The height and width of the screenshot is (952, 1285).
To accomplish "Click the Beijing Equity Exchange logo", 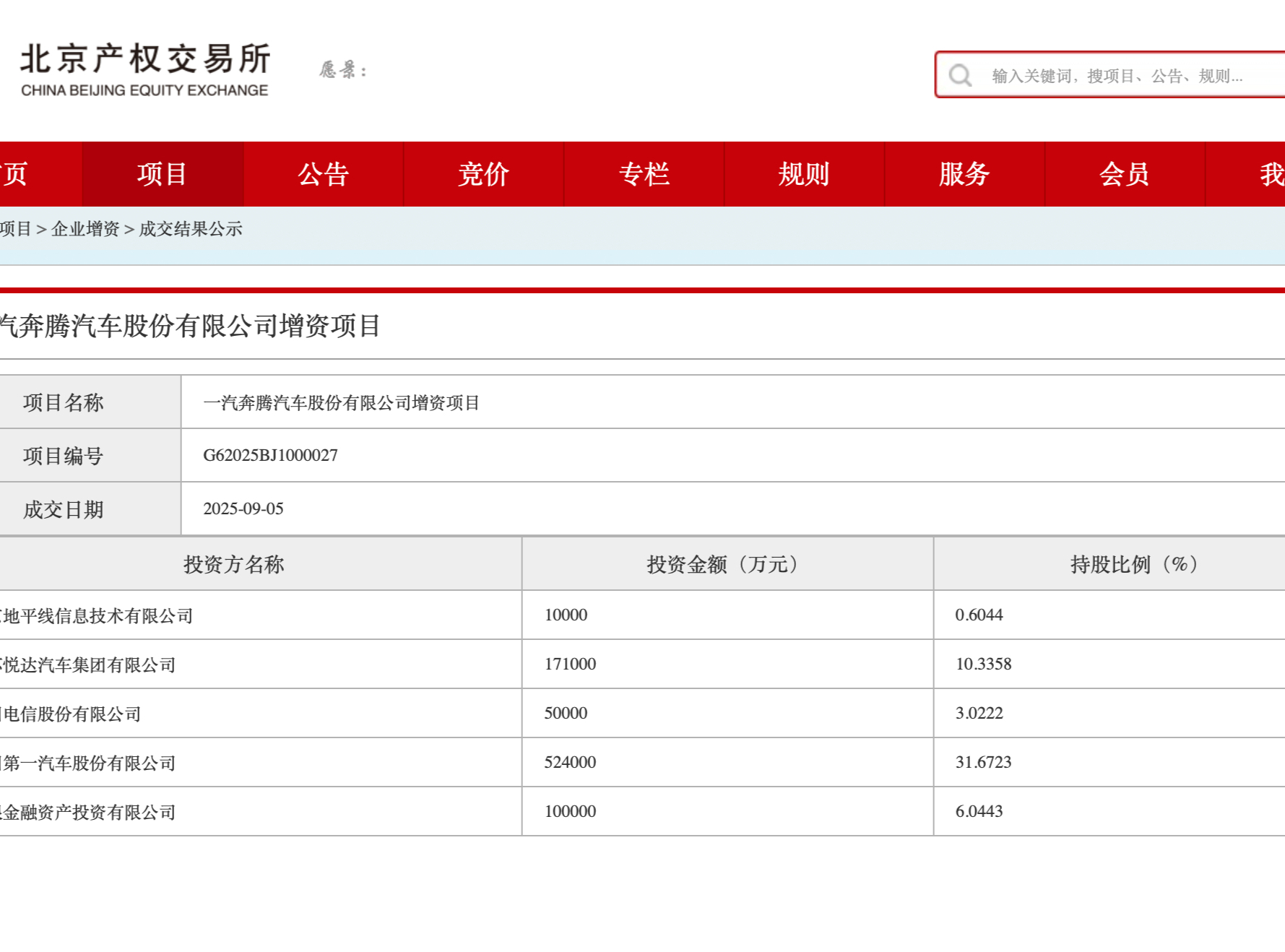I will click(x=144, y=69).
